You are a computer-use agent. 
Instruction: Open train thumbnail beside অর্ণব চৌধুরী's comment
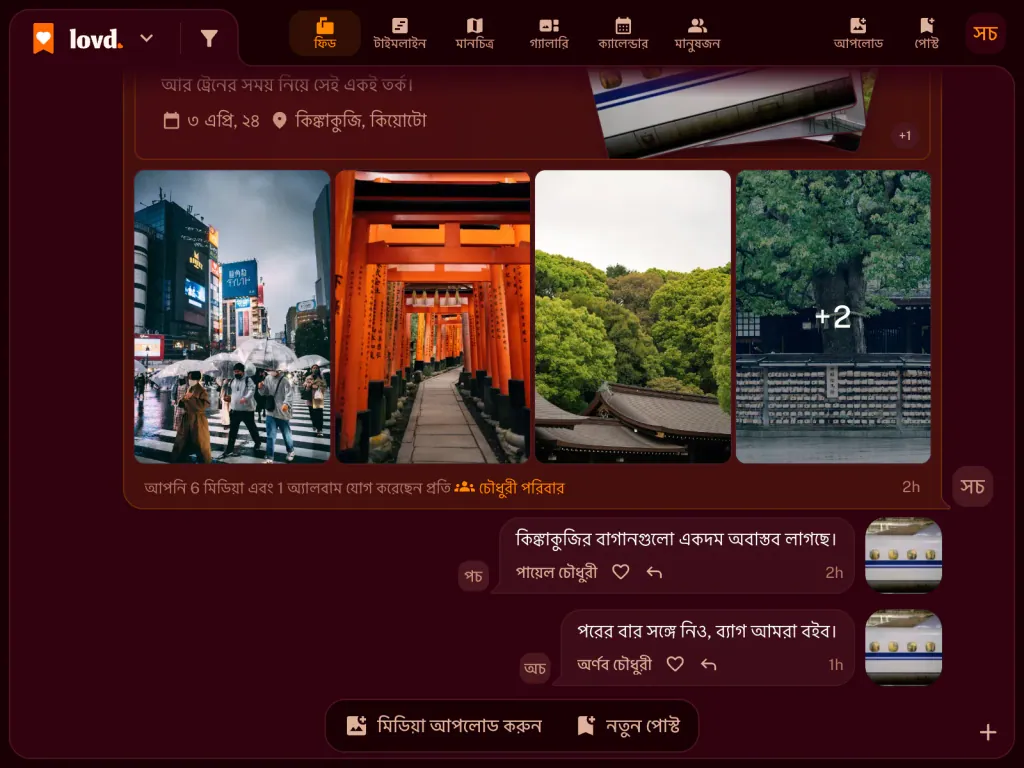(x=903, y=647)
